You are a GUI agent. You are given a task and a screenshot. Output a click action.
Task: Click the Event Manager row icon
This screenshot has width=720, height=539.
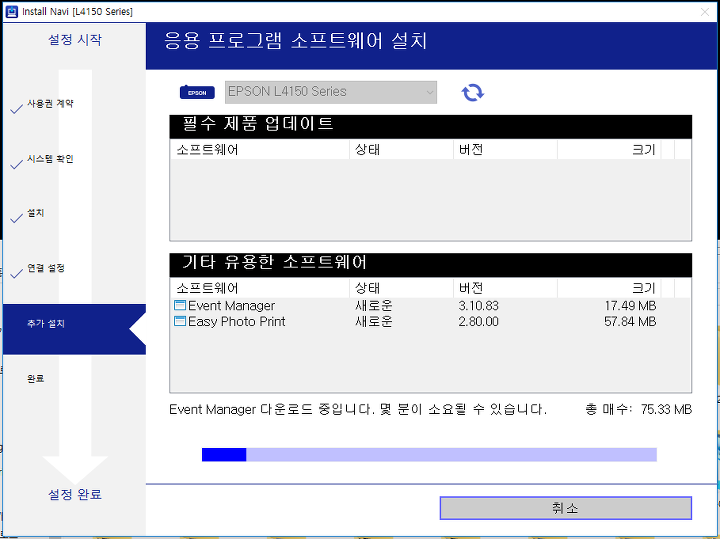click(180, 305)
